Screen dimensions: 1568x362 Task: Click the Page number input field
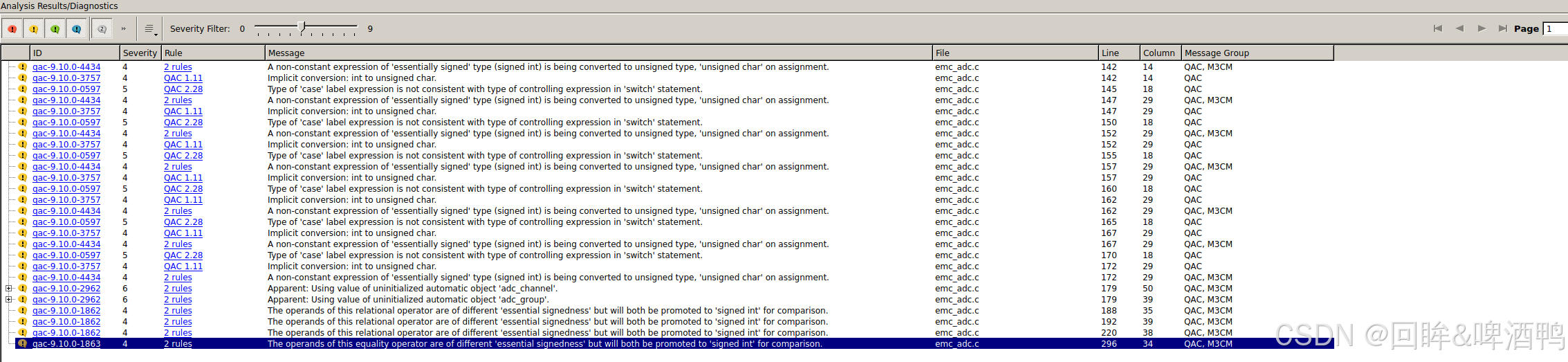pyautogui.click(x=1556, y=28)
